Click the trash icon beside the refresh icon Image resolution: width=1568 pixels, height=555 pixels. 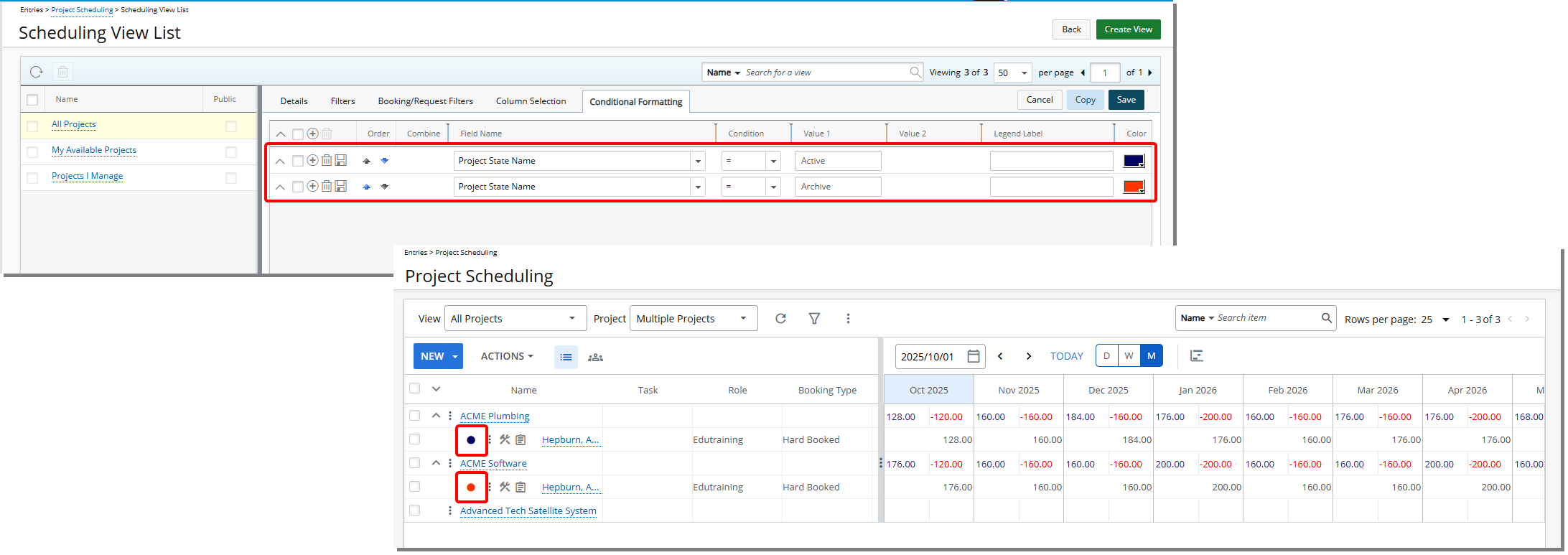click(x=63, y=72)
